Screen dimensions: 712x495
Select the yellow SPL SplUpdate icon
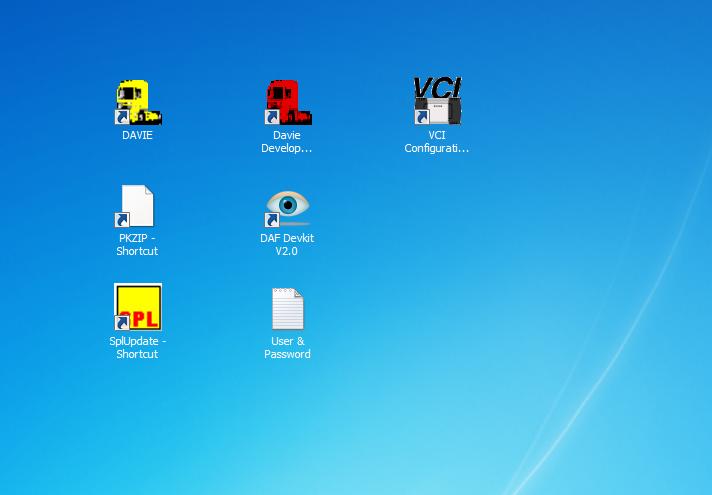pos(138,307)
